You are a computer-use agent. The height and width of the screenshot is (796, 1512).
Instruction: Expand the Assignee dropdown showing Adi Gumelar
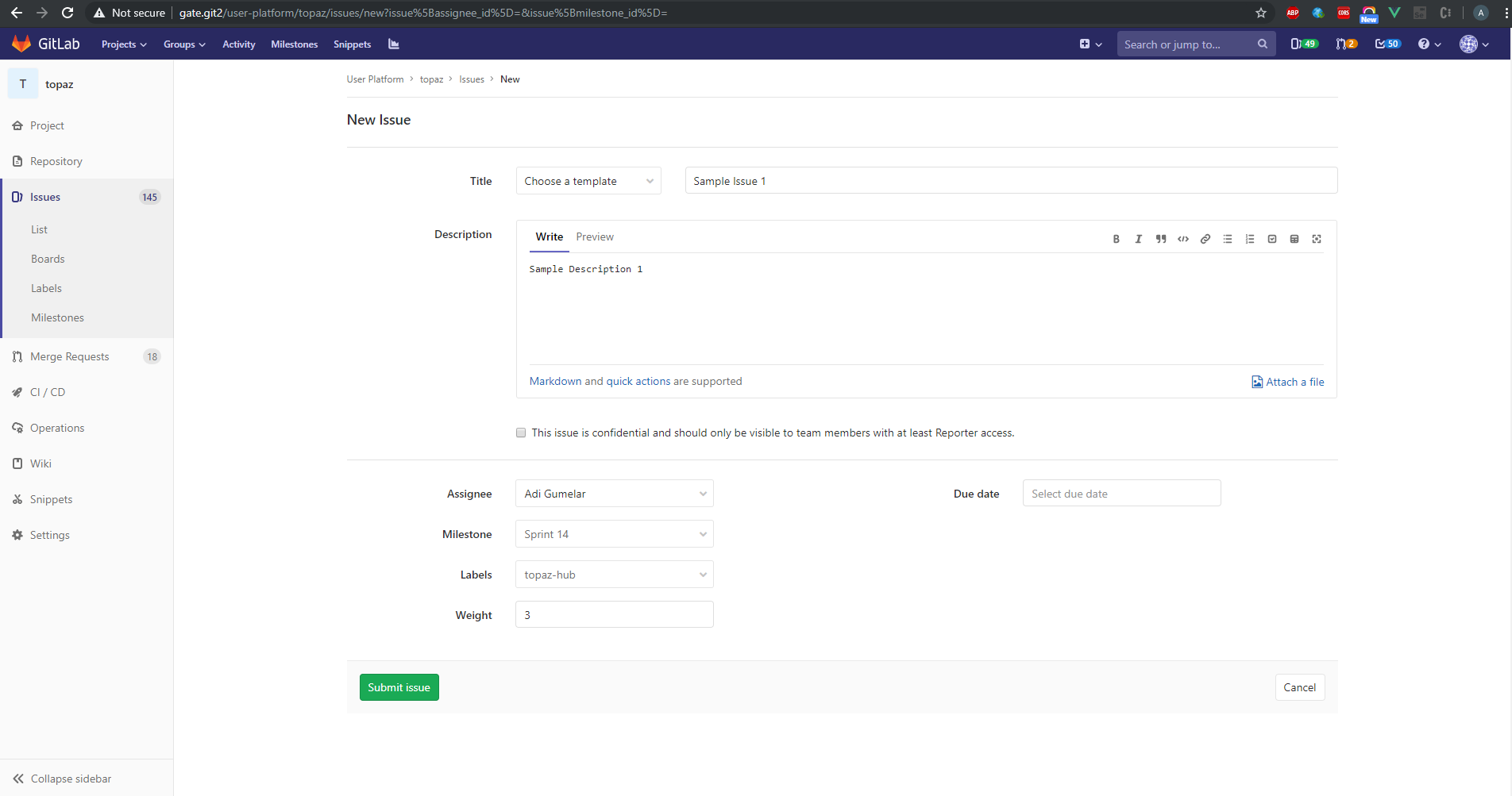tap(614, 494)
